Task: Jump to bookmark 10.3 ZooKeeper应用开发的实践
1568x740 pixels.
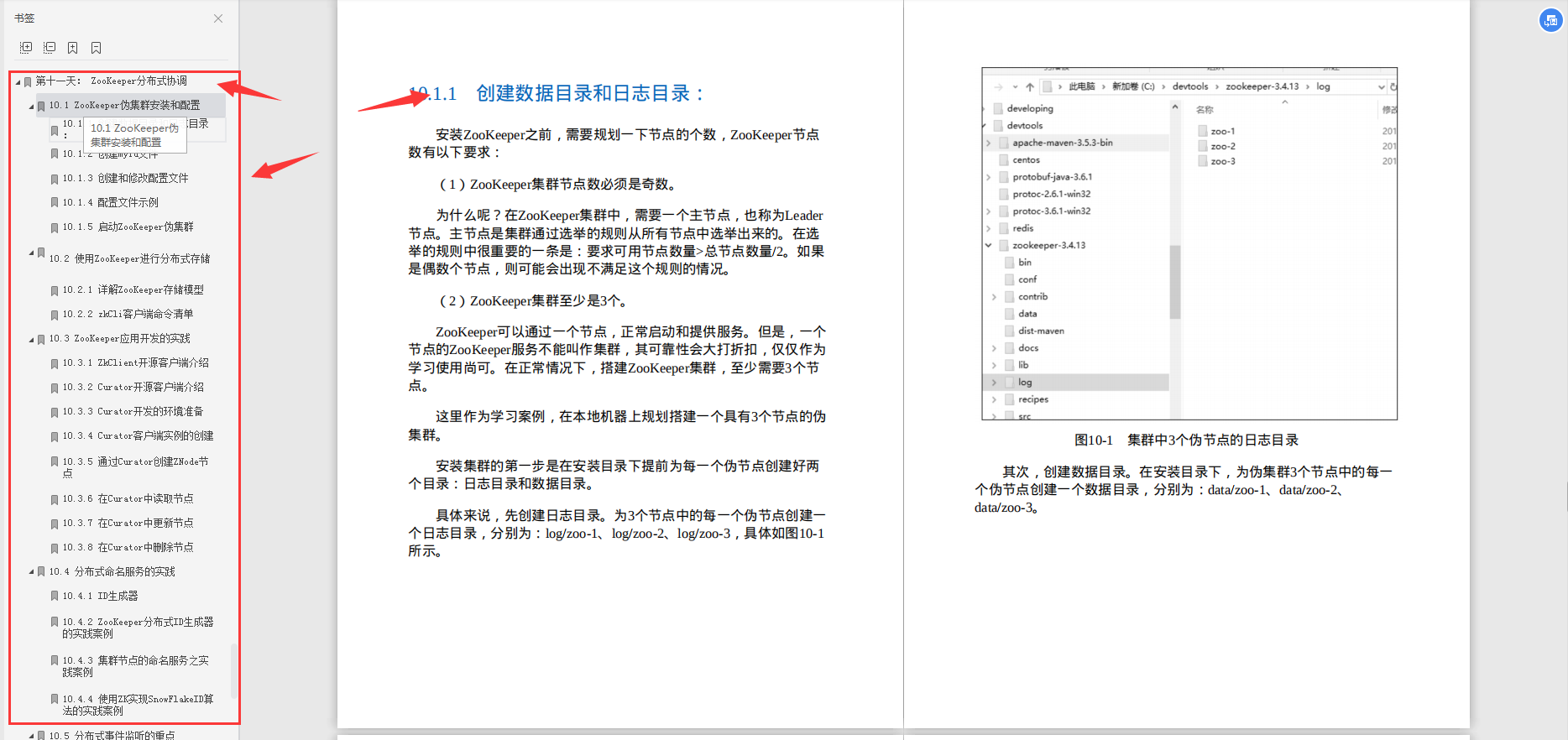Action: 119,339
